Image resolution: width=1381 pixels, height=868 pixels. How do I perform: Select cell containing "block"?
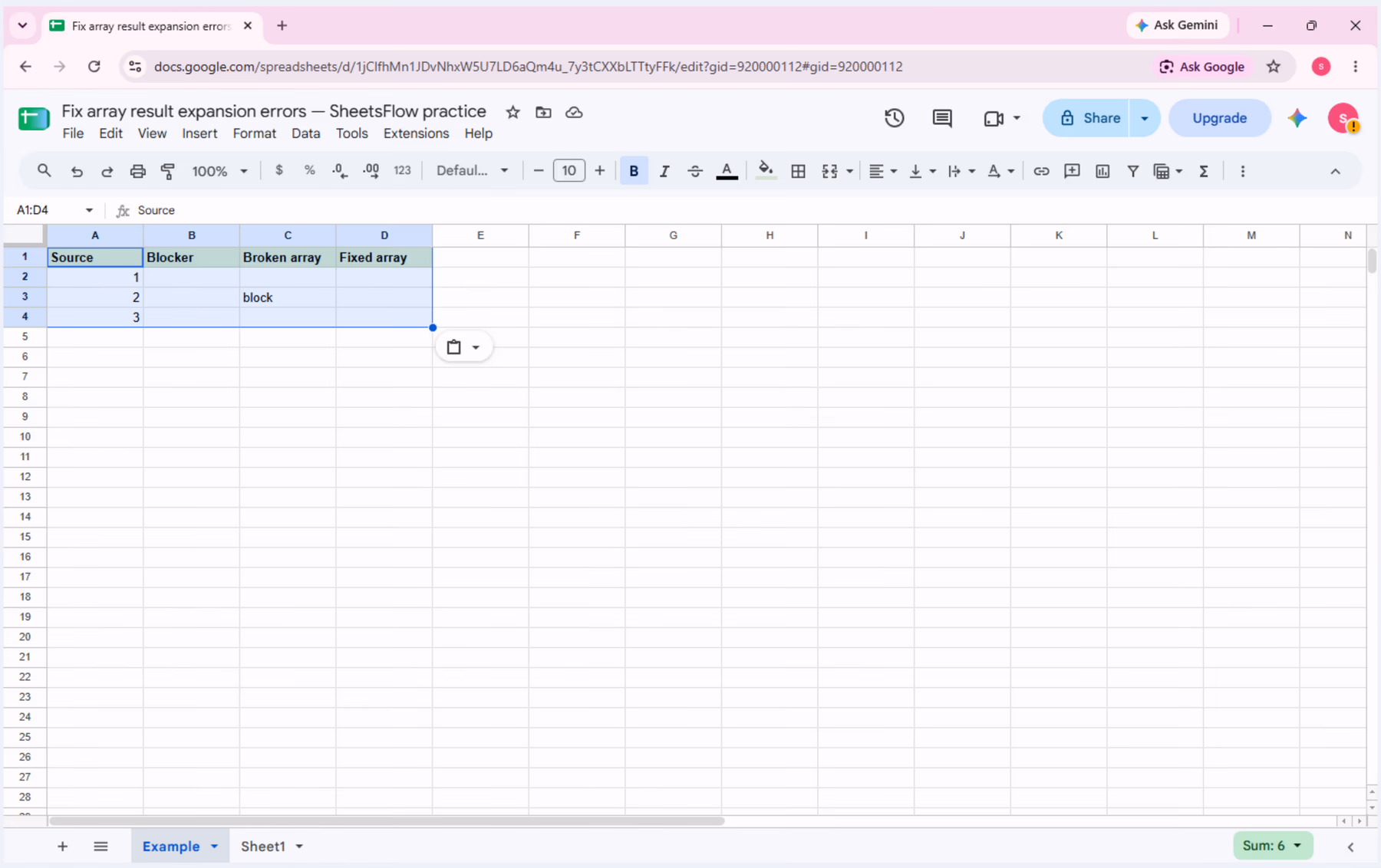[x=288, y=298]
